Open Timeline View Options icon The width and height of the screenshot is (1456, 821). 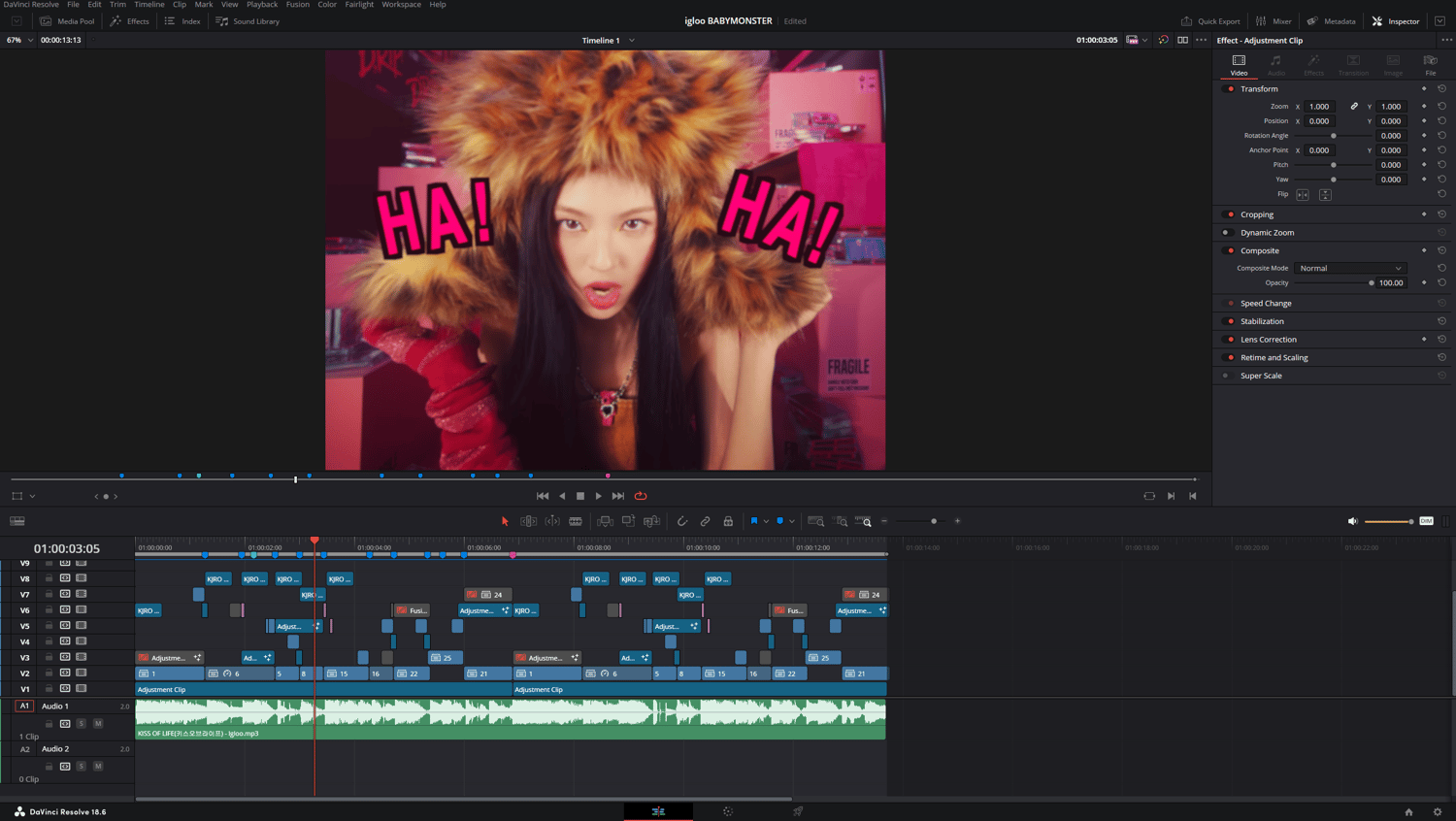pos(17,521)
